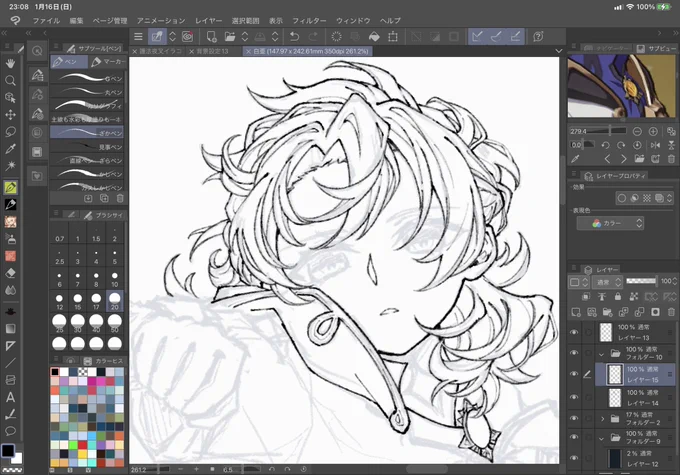Open the 編集 menu
The height and width of the screenshot is (475, 680).
click(76, 20)
